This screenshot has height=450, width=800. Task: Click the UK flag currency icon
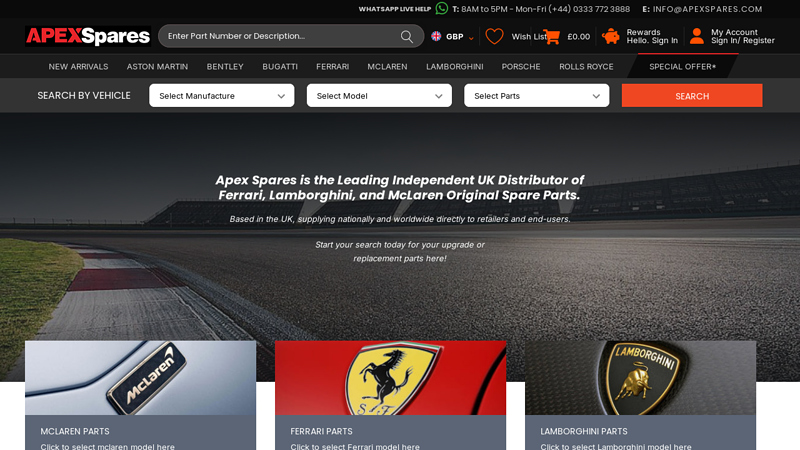(436, 36)
